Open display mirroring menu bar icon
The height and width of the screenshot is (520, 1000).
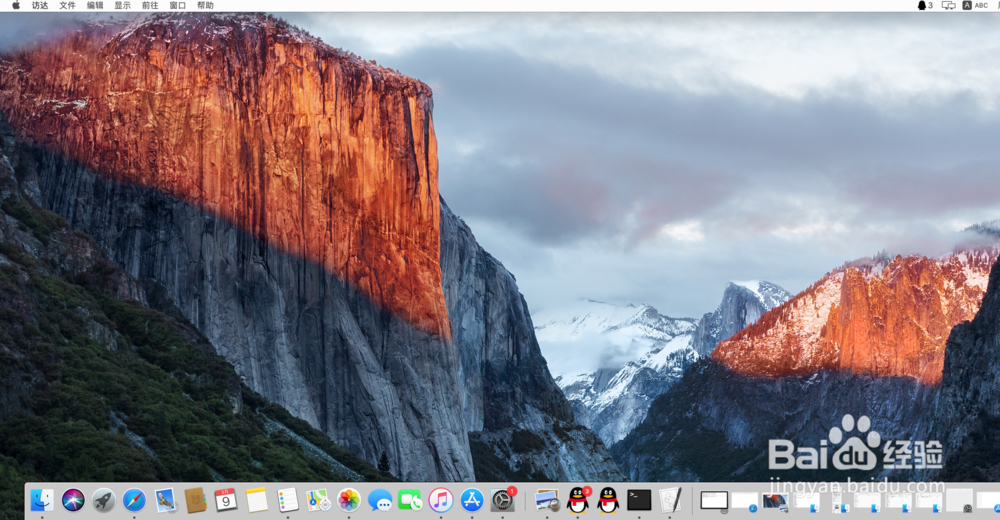tap(948, 5)
